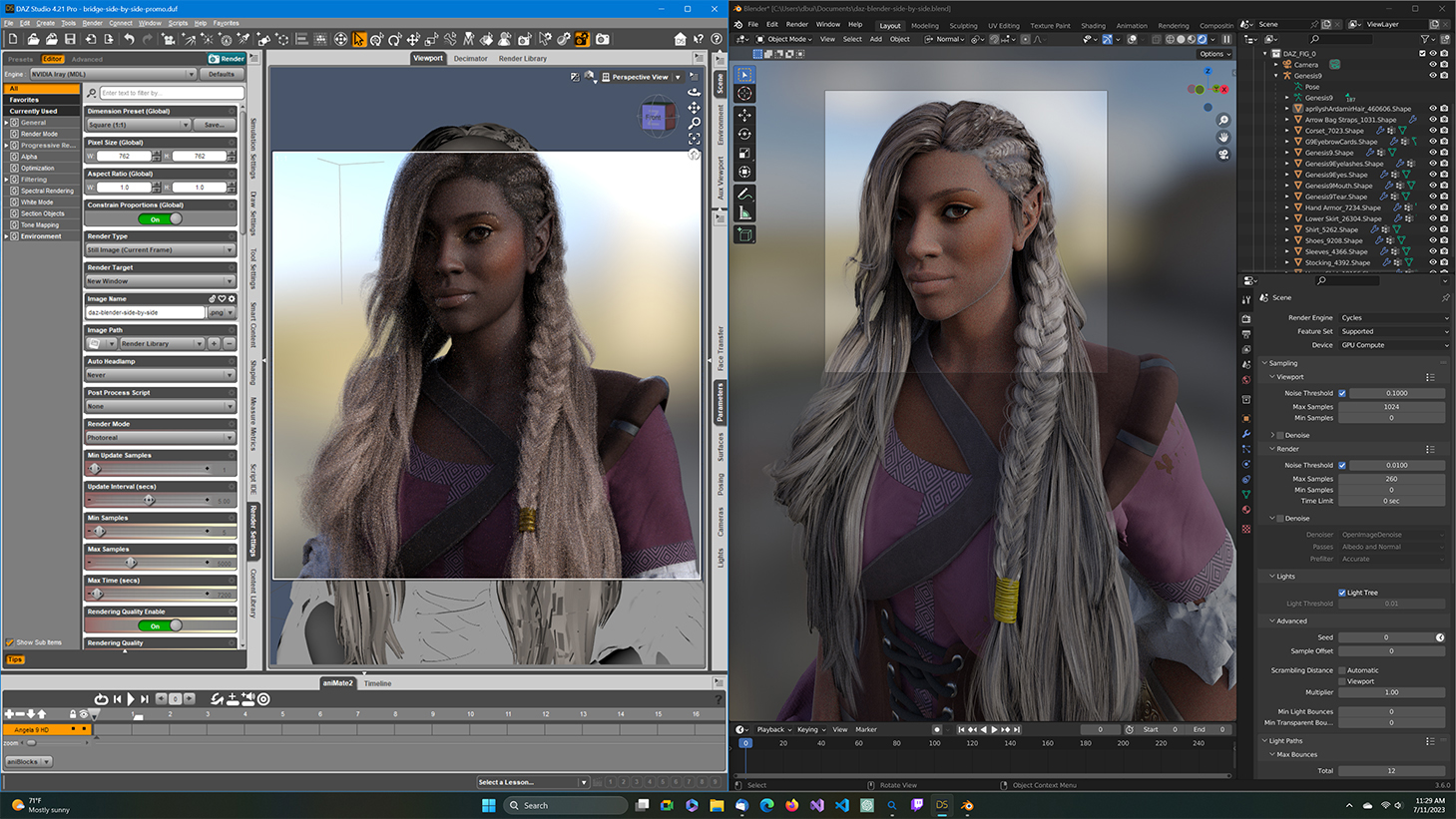Select Blender's Annotate tool
Image resolution: width=1456 pixels, height=819 pixels.
744,195
